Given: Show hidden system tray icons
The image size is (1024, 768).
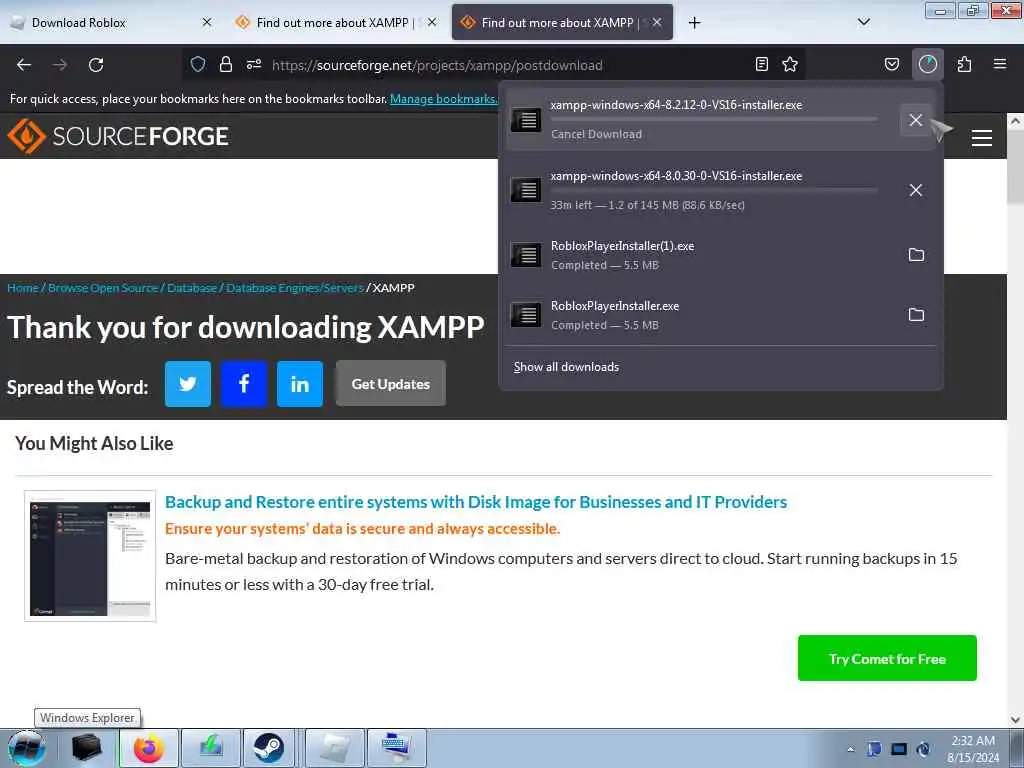Looking at the screenshot, I should tap(850, 749).
